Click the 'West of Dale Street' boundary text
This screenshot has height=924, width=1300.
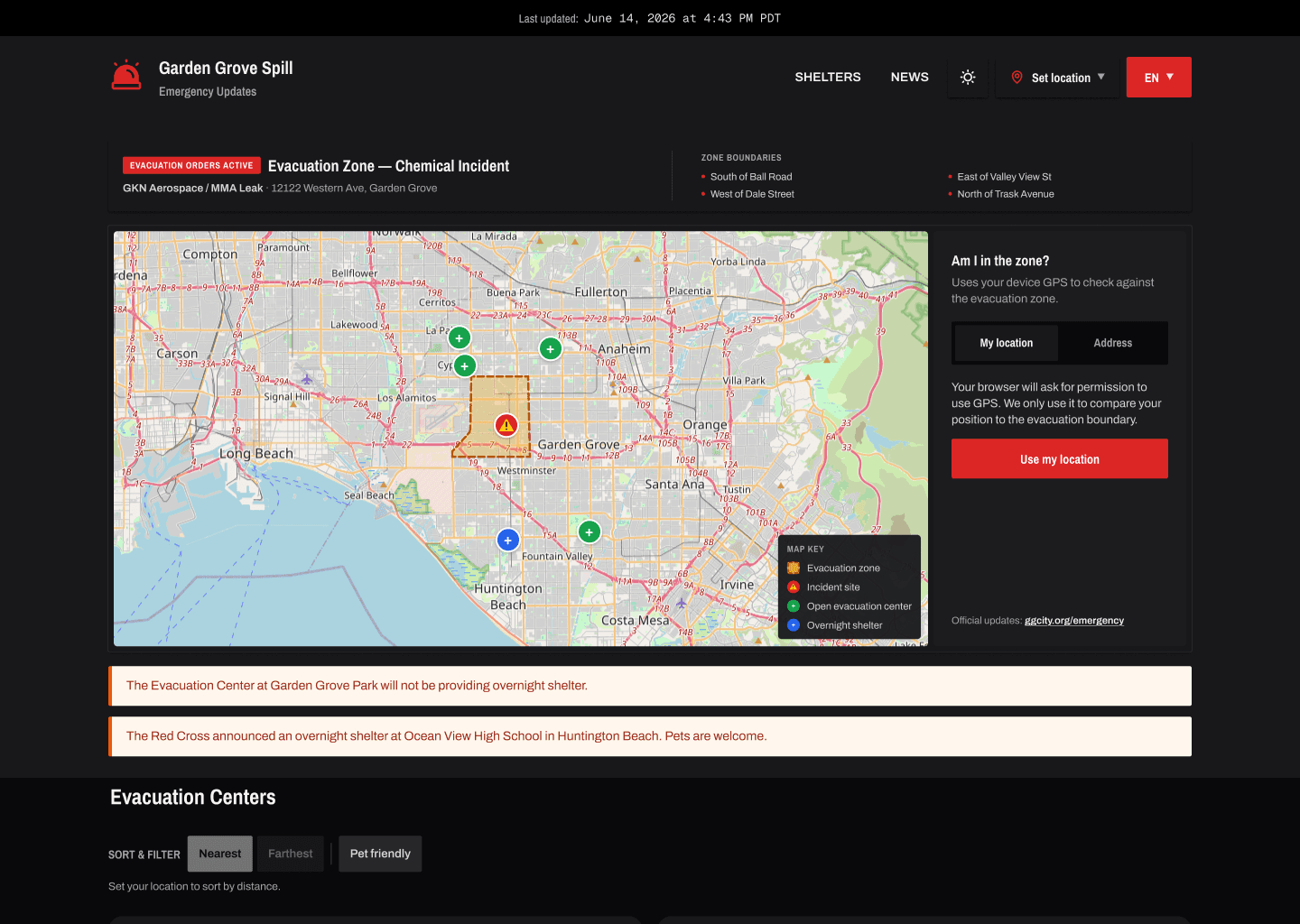click(752, 194)
